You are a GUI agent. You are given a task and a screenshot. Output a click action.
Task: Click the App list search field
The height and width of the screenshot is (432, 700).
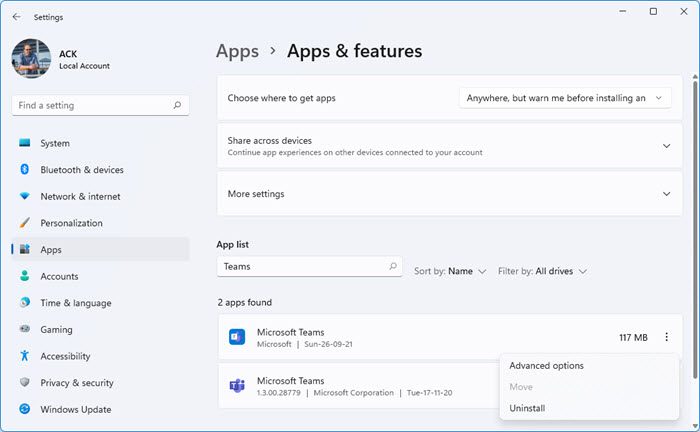(x=301, y=267)
